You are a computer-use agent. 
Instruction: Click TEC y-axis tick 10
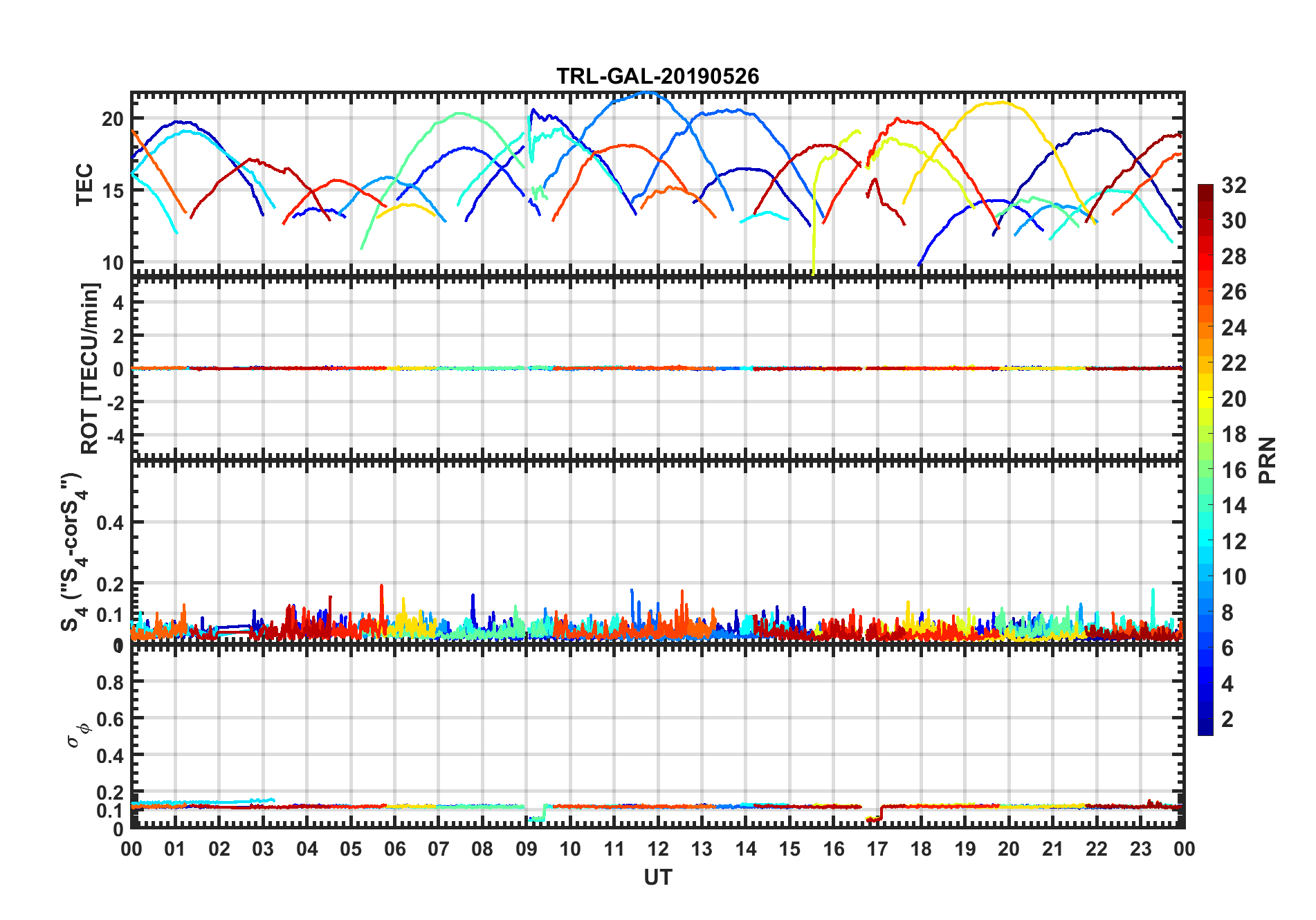click(113, 263)
